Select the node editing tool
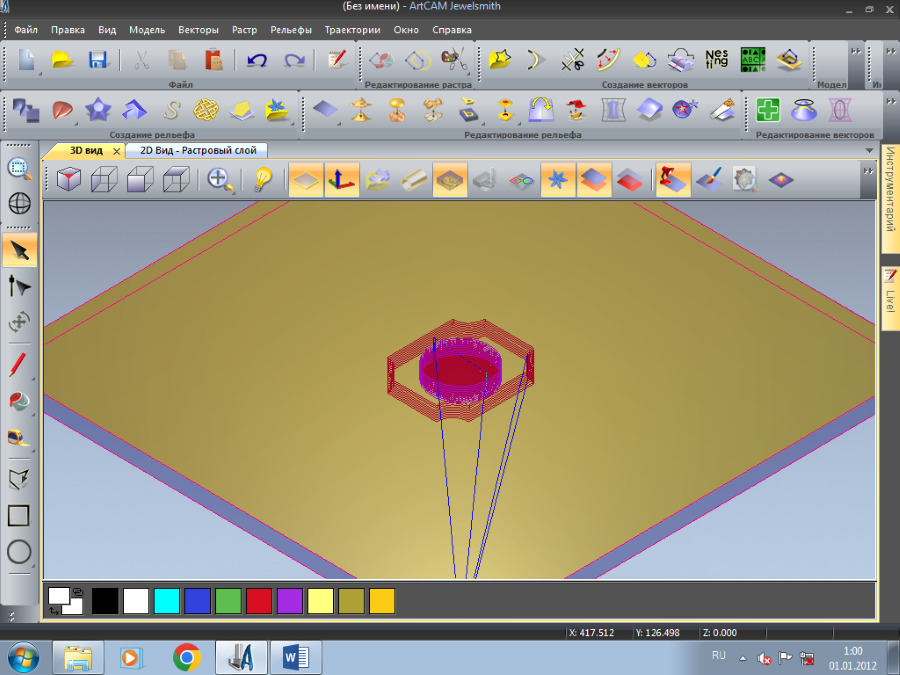This screenshot has height=675, width=900. click(x=19, y=287)
